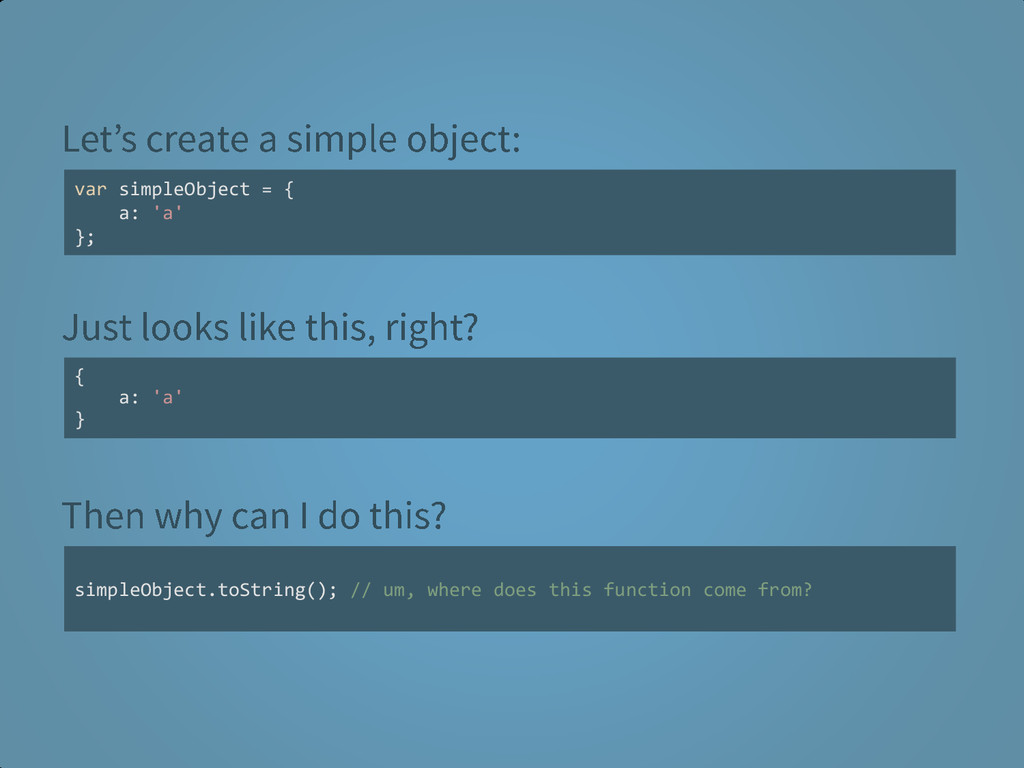Click the closing brace in second code block
The height and width of the screenshot is (768, 1024).
pos(80,419)
